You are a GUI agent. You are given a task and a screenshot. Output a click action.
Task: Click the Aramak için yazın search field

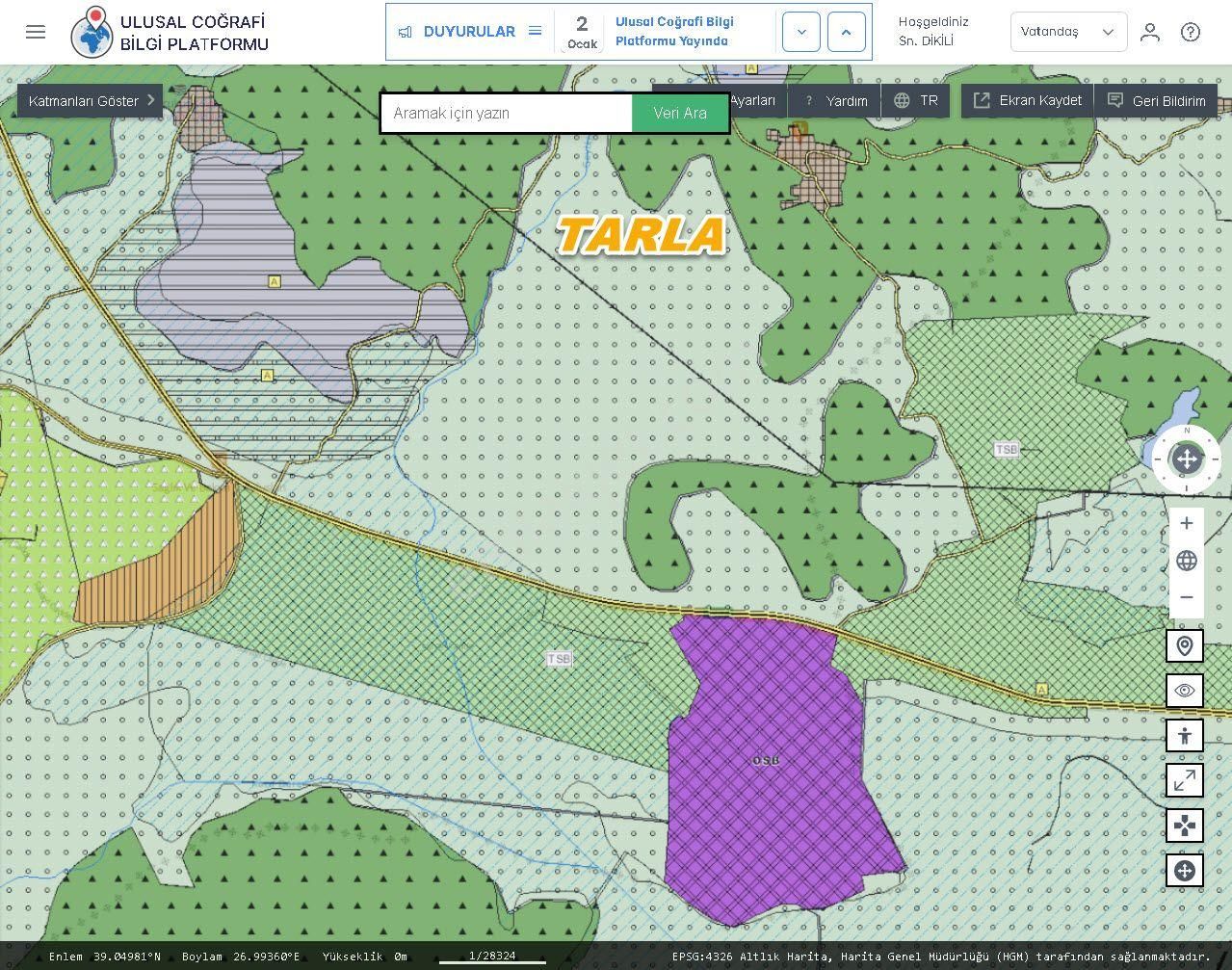pos(507,113)
